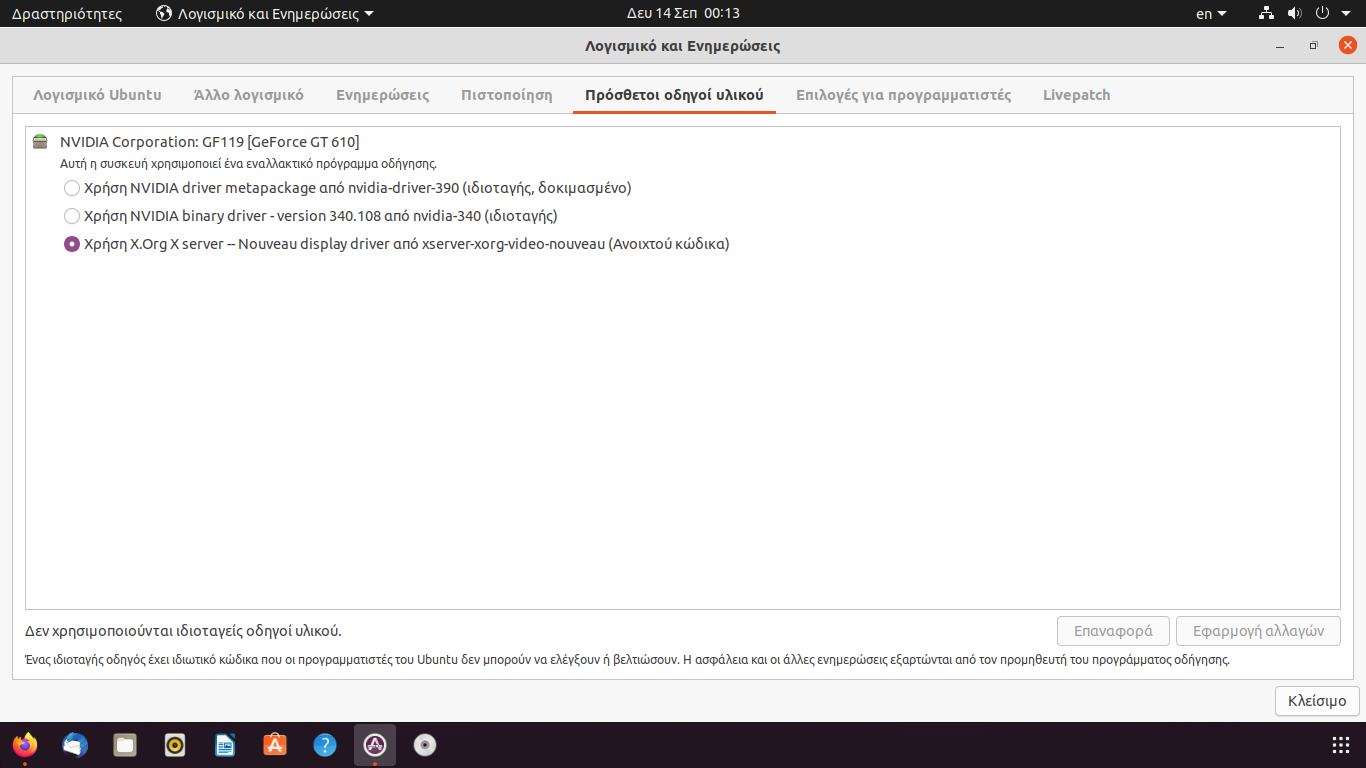The height and width of the screenshot is (768, 1366).
Task: Click window title Λογισμικό και Ενημερώσεις
Action: 683,46
